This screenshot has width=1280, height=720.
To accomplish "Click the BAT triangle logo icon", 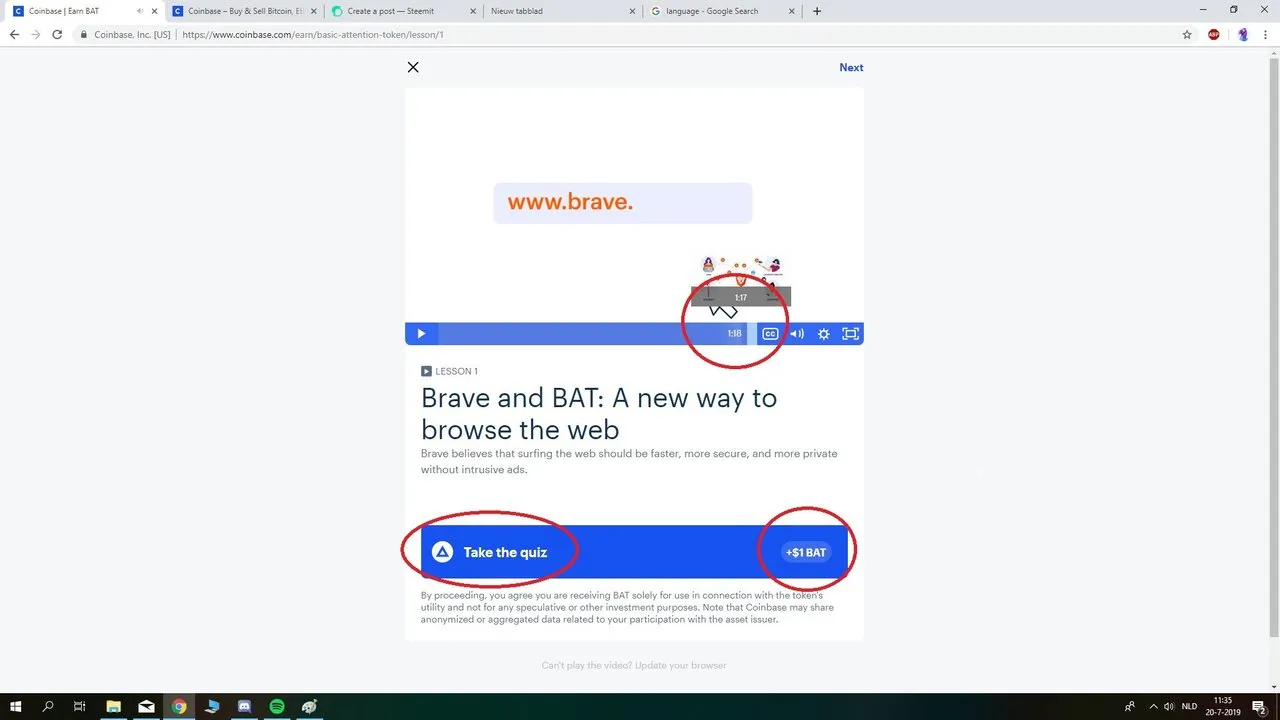I will pos(442,552).
